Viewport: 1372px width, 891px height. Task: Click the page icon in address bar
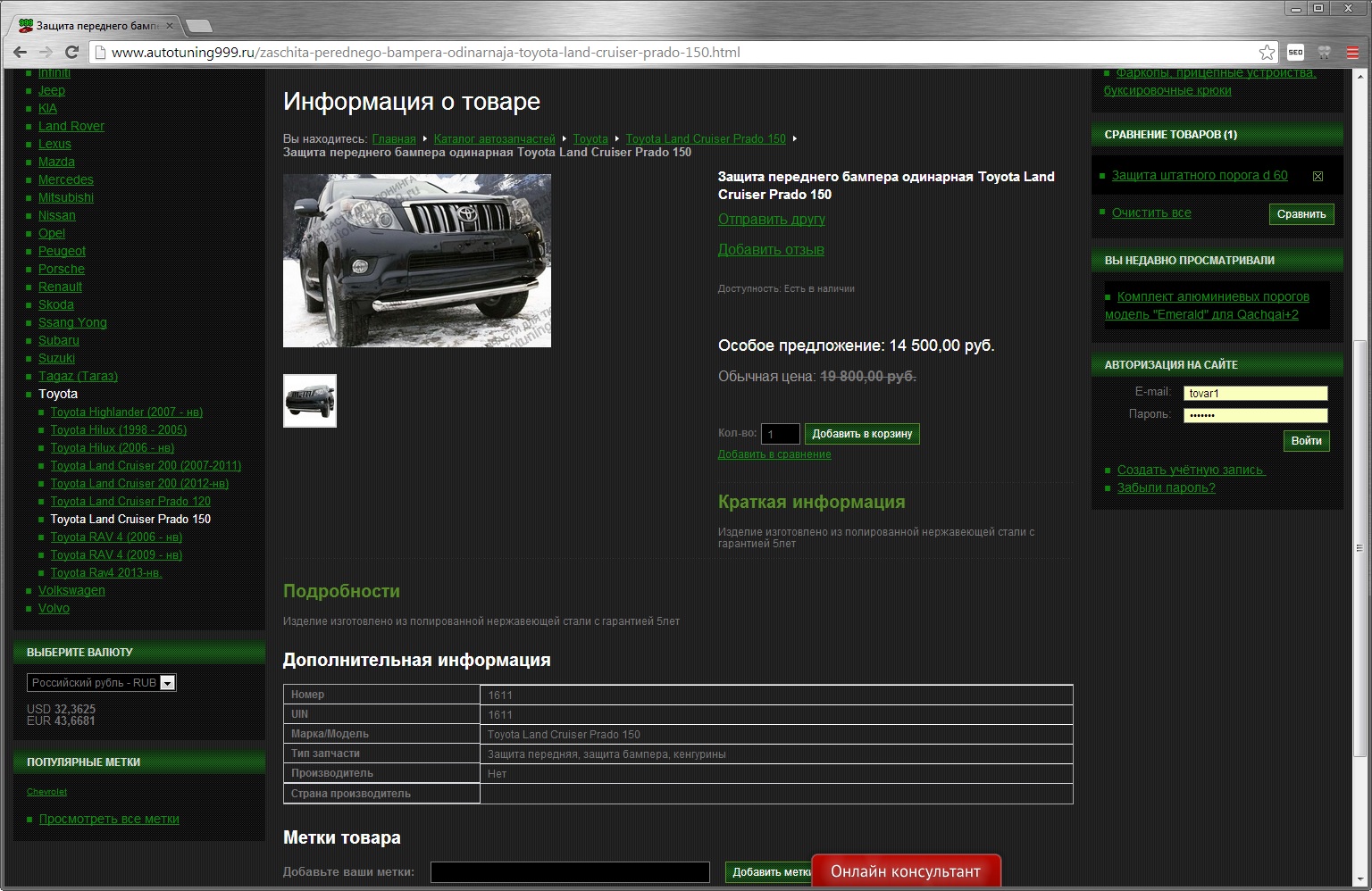(x=99, y=53)
